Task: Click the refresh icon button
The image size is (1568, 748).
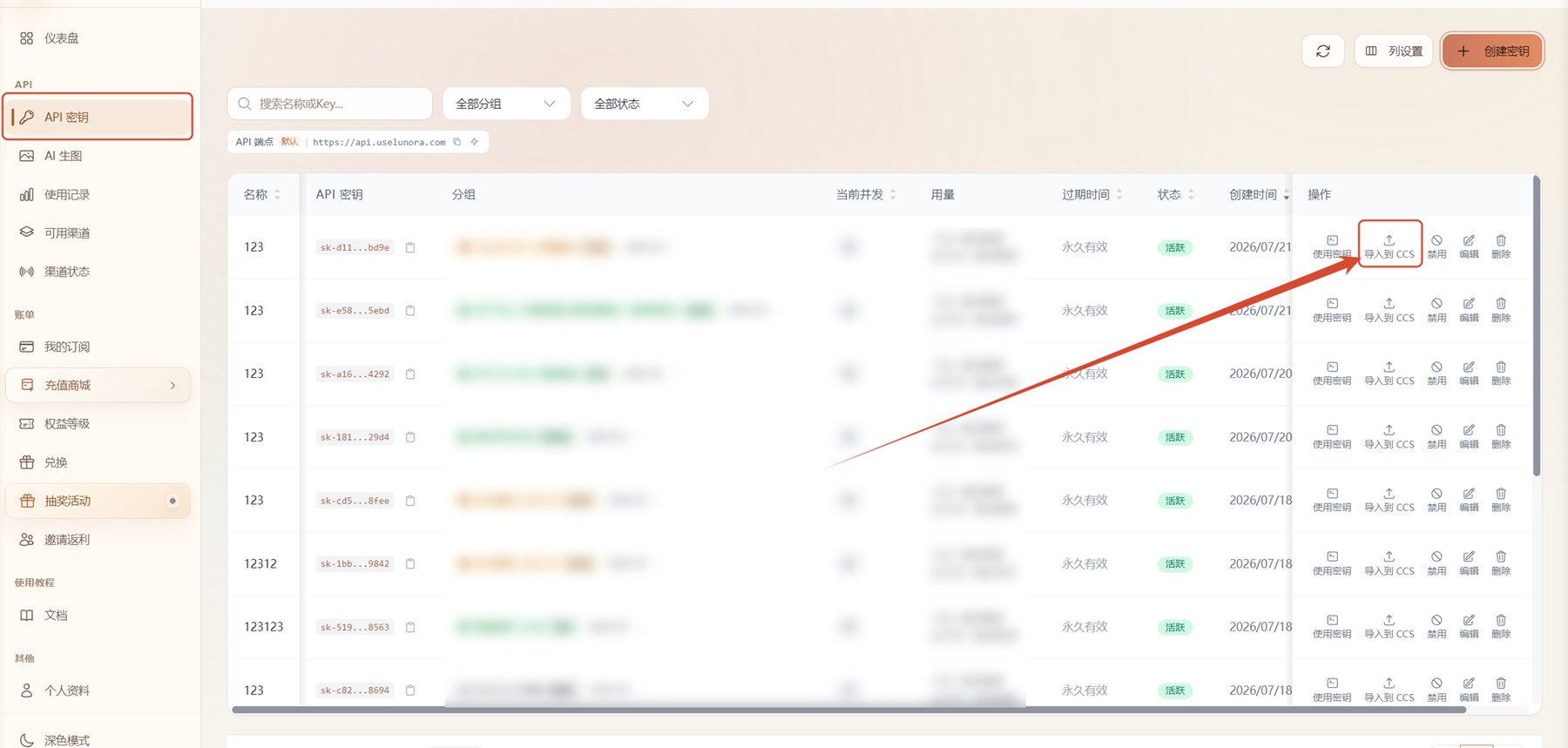Action: [1322, 51]
